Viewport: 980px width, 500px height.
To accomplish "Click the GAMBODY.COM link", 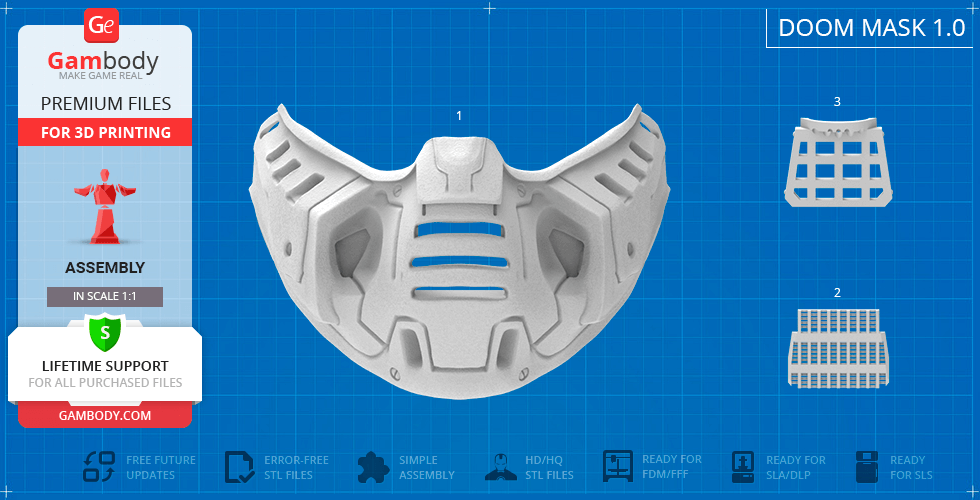I will tap(105, 414).
